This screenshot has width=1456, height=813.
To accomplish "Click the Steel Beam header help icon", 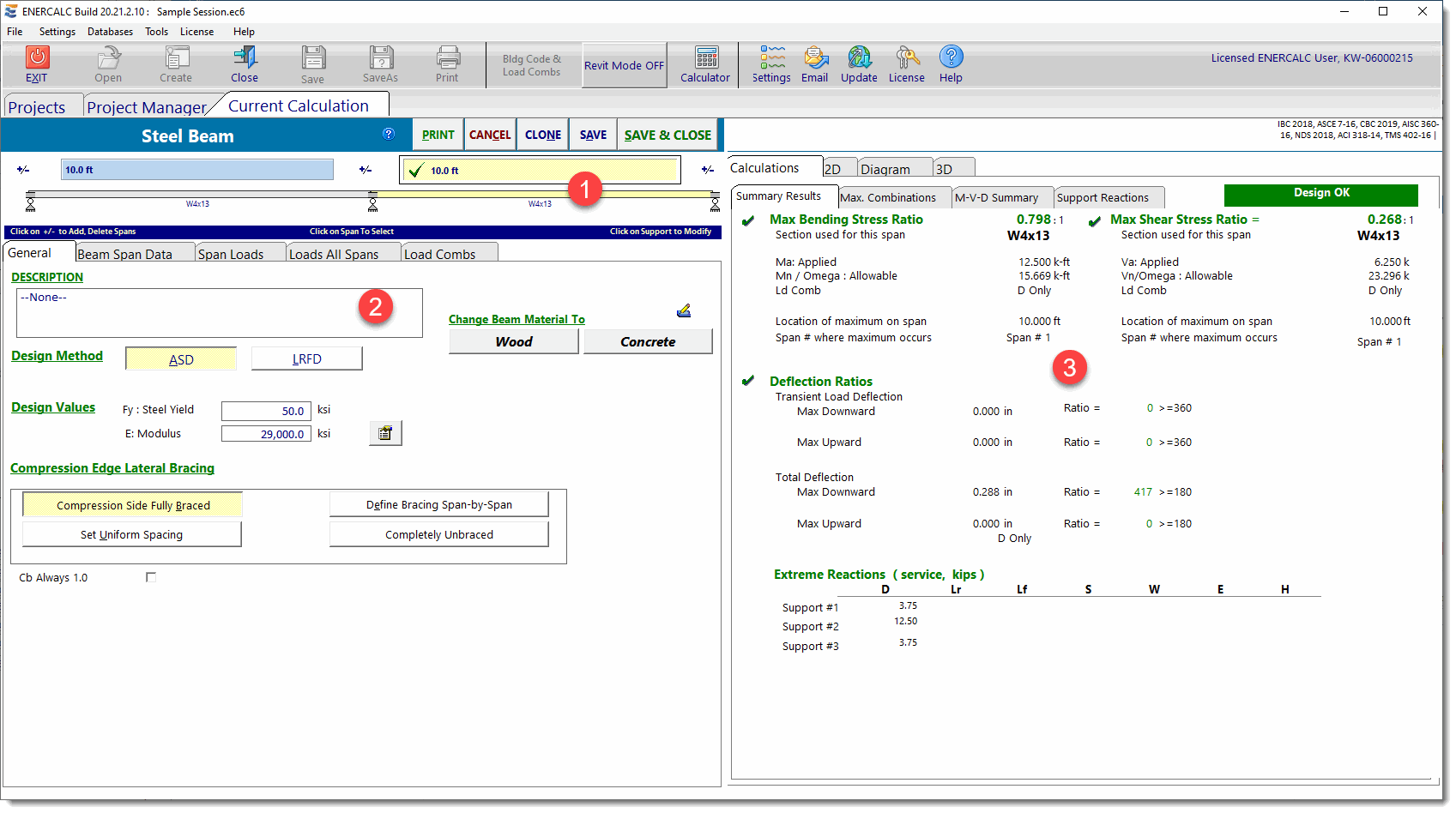I will 389,134.
